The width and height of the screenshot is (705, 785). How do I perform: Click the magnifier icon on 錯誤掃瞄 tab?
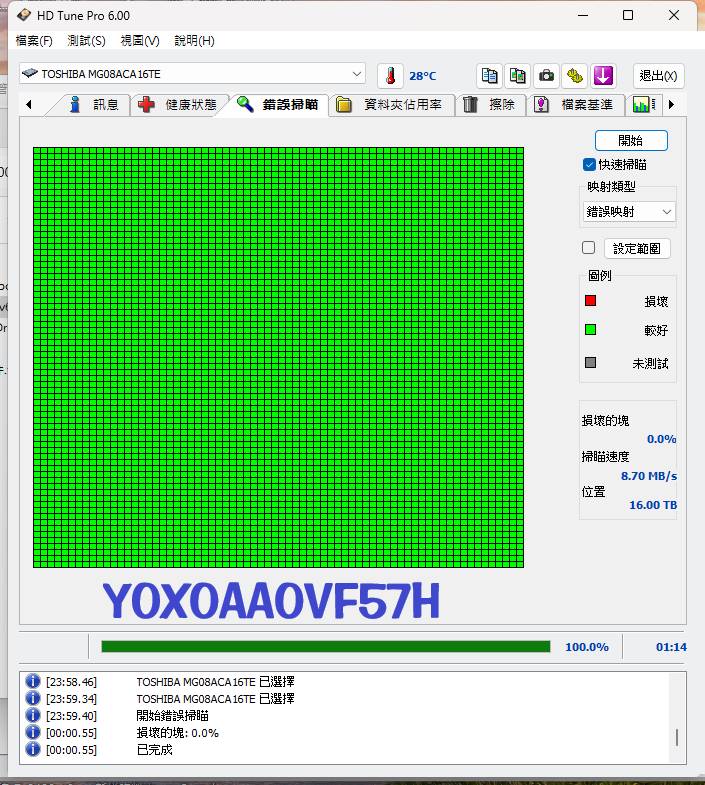point(245,104)
